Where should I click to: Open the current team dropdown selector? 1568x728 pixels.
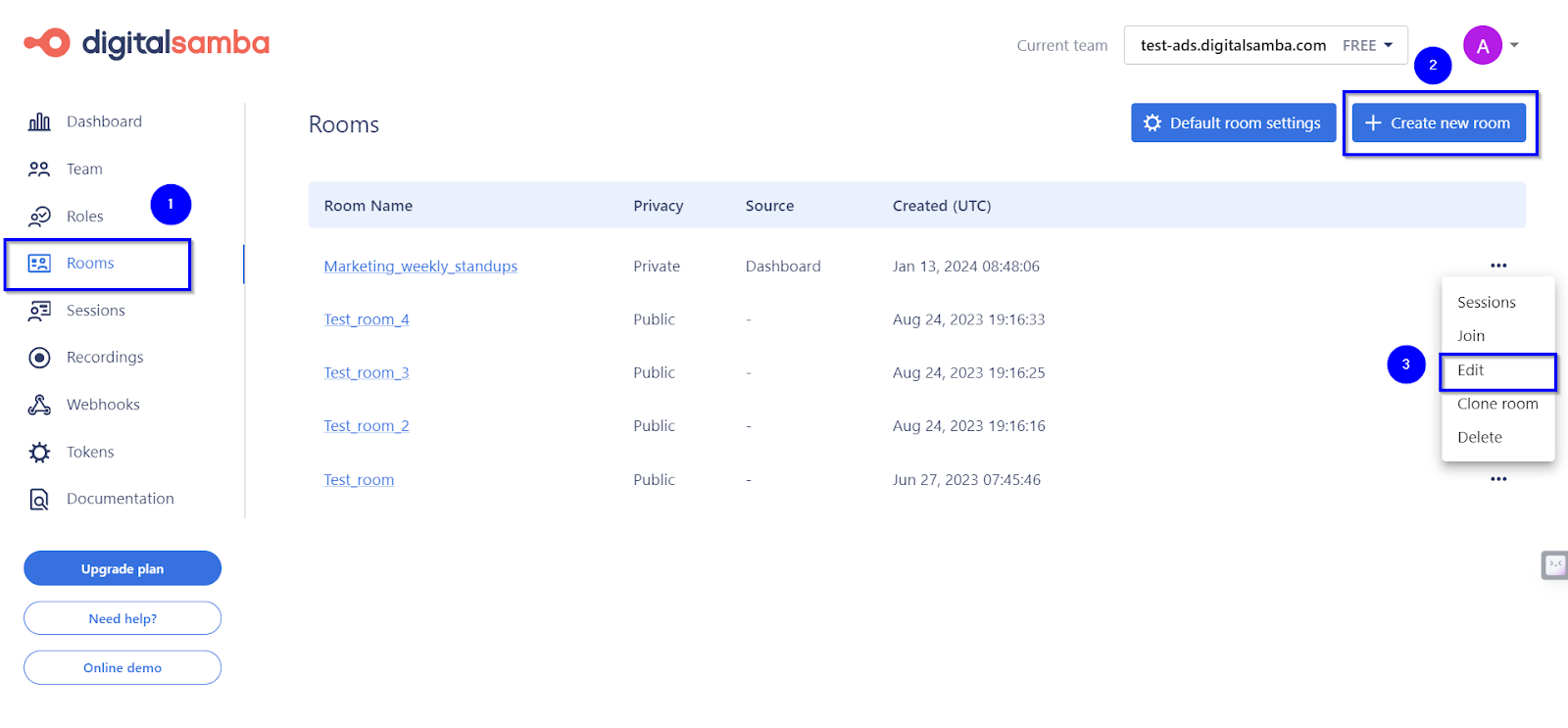pyautogui.click(x=1265, y=45)
